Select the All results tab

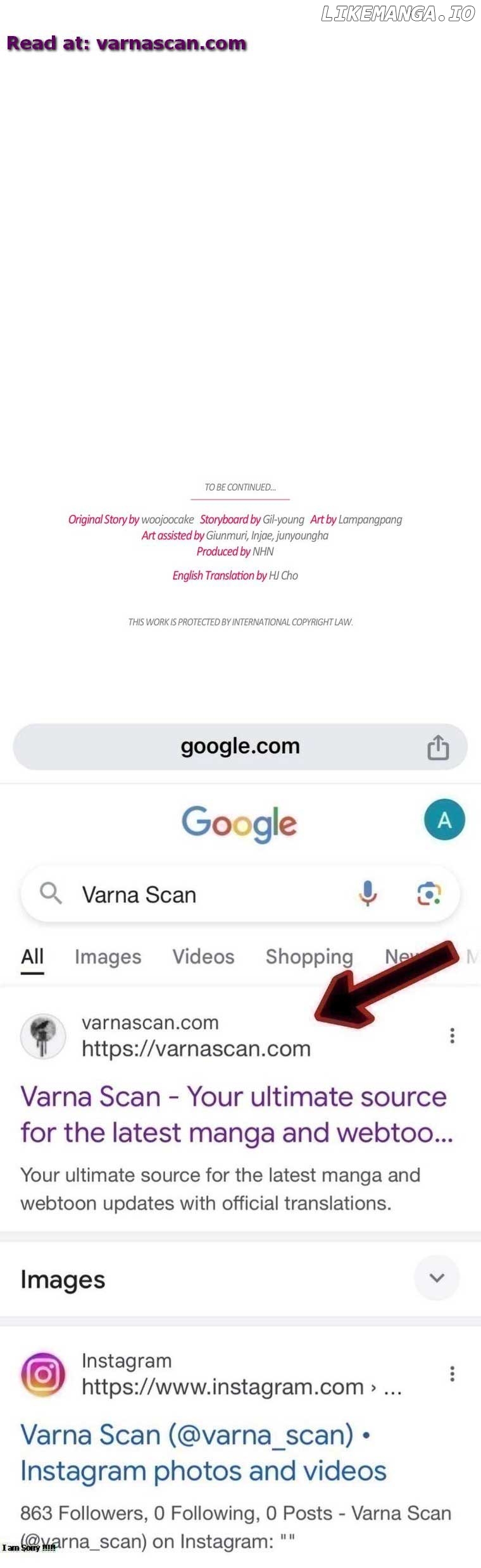point(32,957)
